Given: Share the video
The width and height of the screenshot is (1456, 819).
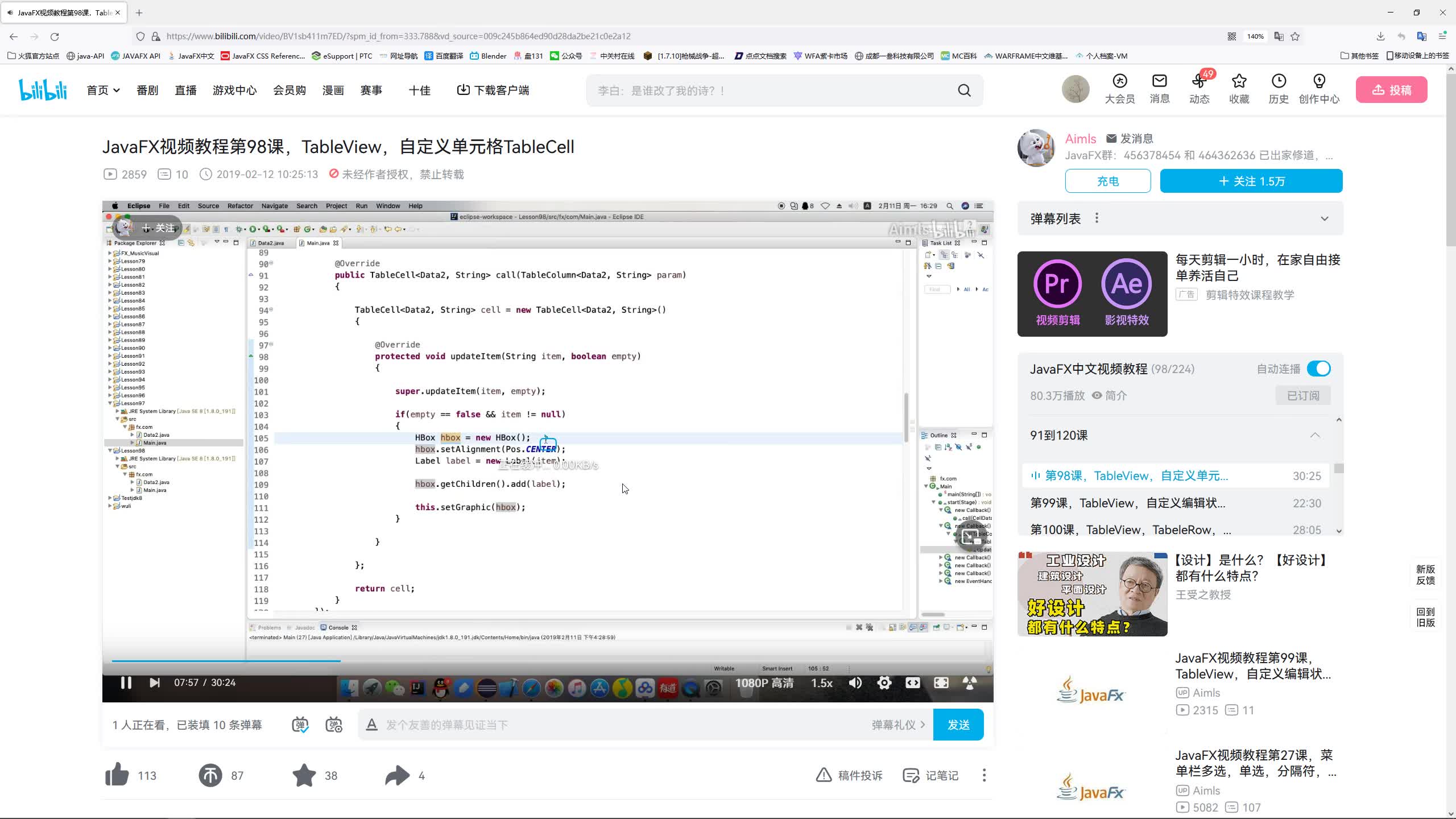Looking at the screenshot, I should coord(397,775).
